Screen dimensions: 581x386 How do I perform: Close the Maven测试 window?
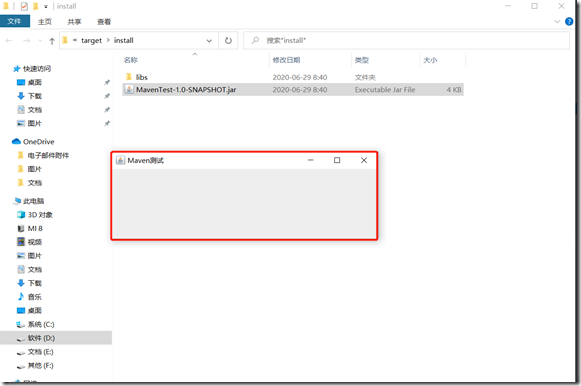(364, 160)
